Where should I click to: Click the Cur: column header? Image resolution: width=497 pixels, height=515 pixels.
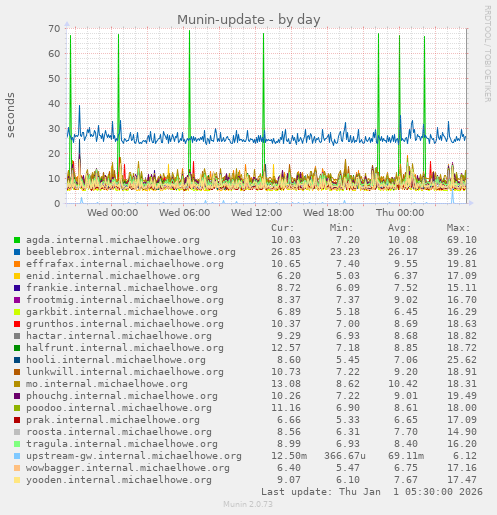click(x=283, y=228)
